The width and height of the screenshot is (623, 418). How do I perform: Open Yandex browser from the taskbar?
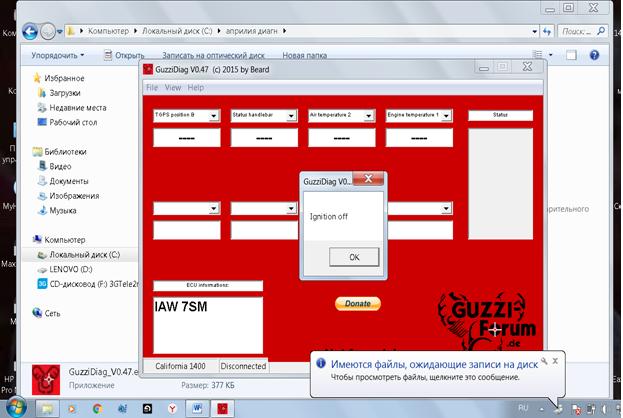[x=172, y=408]
